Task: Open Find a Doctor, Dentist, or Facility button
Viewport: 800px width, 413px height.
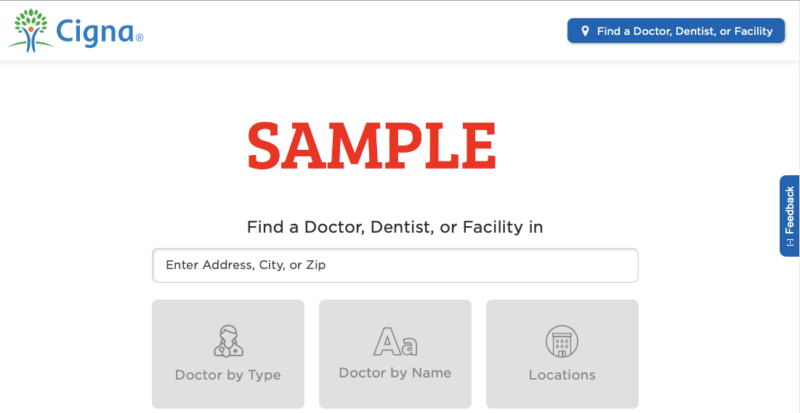Action: coord(676,31)
